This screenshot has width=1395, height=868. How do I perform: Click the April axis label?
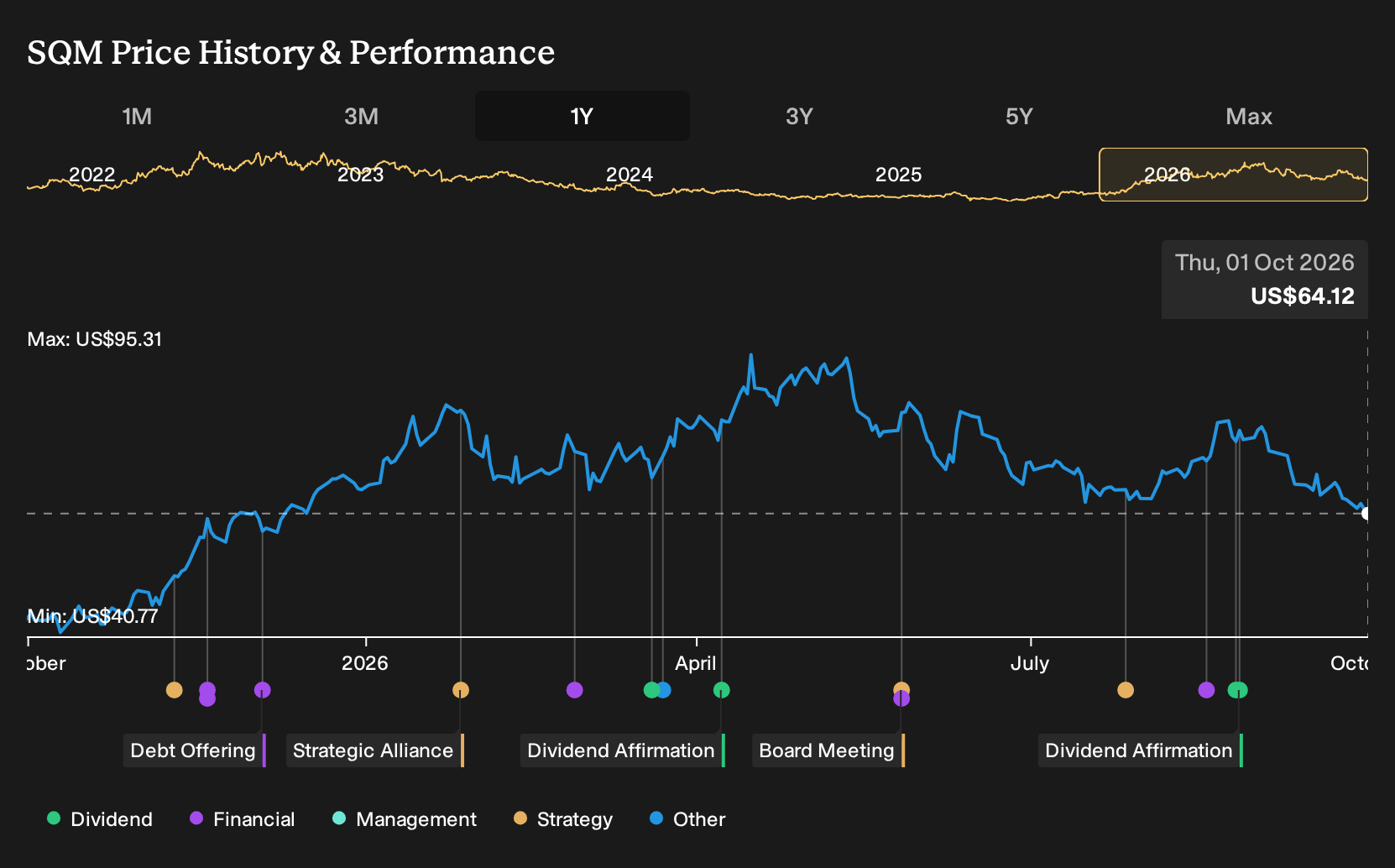click(x=696, y=663)
